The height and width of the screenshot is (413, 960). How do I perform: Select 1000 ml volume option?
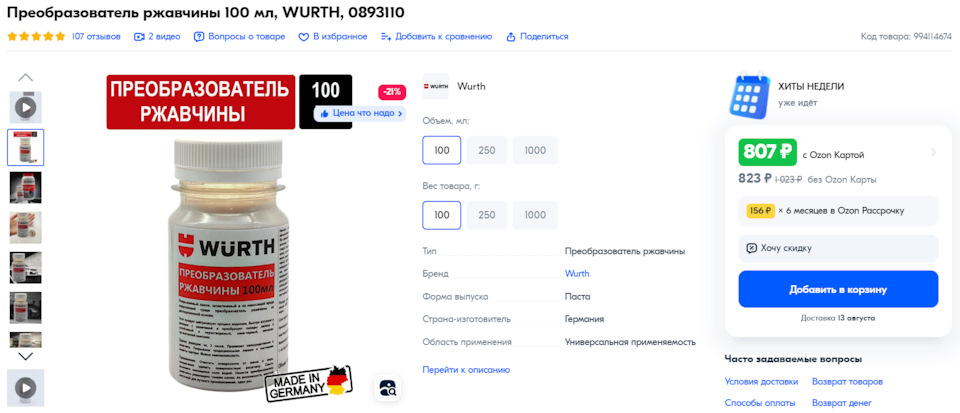535,151
